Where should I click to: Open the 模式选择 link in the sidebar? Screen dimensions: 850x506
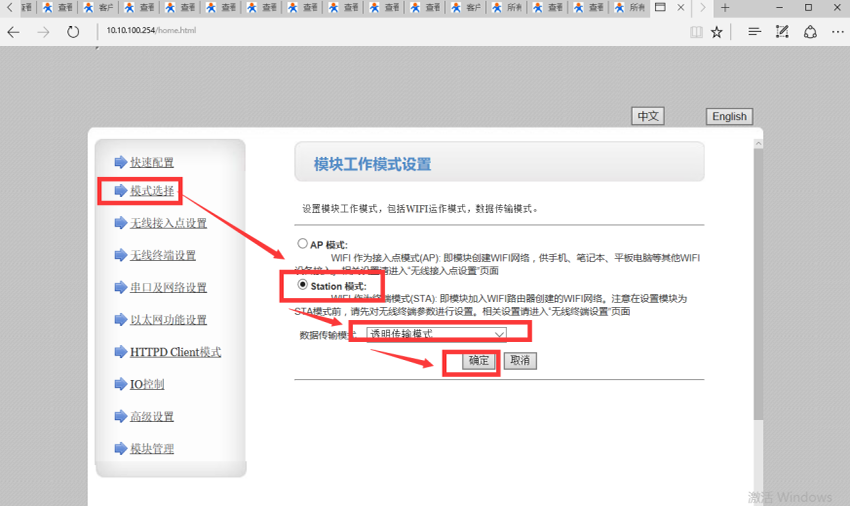point(152,191)
